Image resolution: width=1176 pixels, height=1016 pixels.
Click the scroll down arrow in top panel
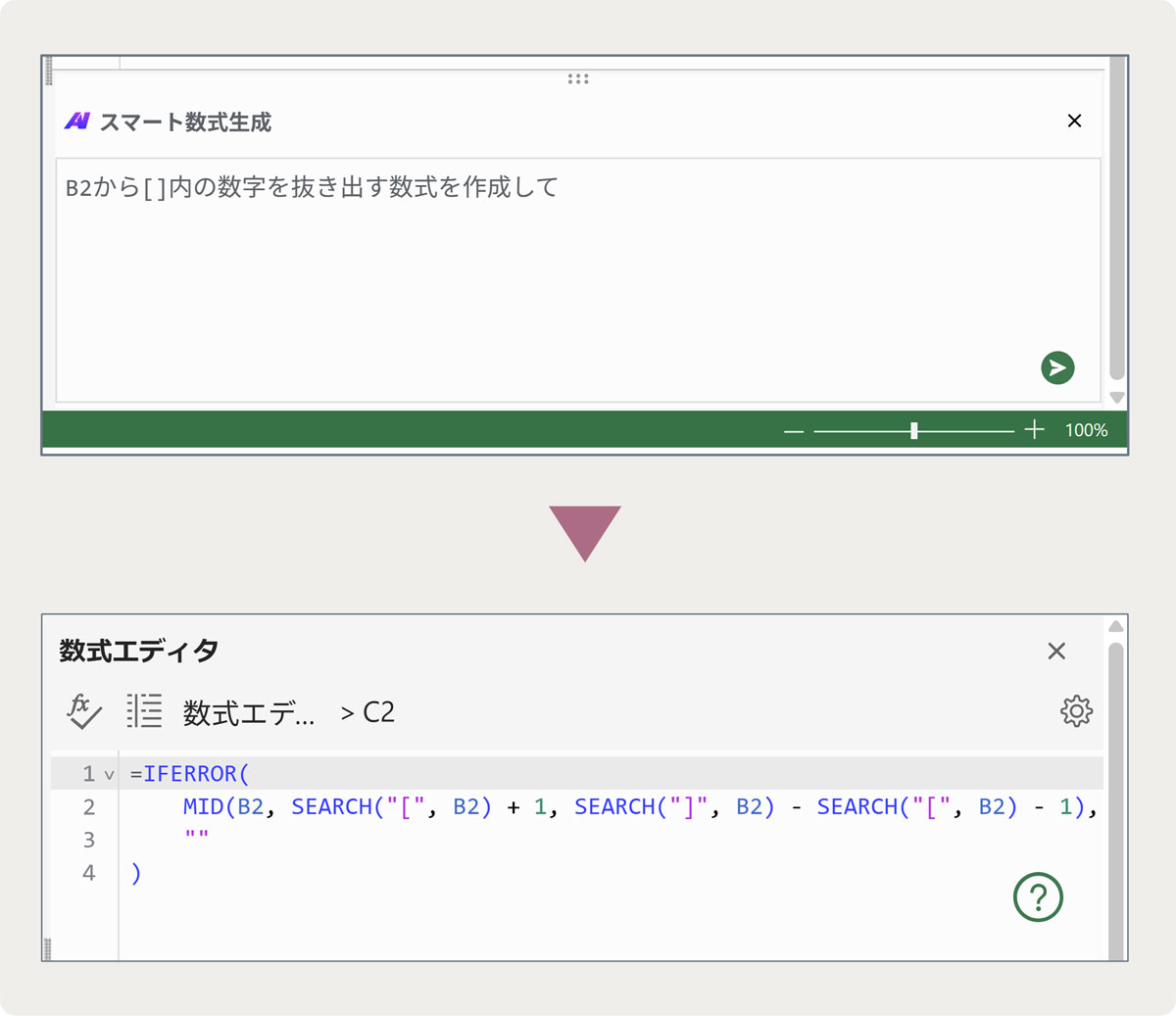pyautogui.click(x=1116, y=398)
